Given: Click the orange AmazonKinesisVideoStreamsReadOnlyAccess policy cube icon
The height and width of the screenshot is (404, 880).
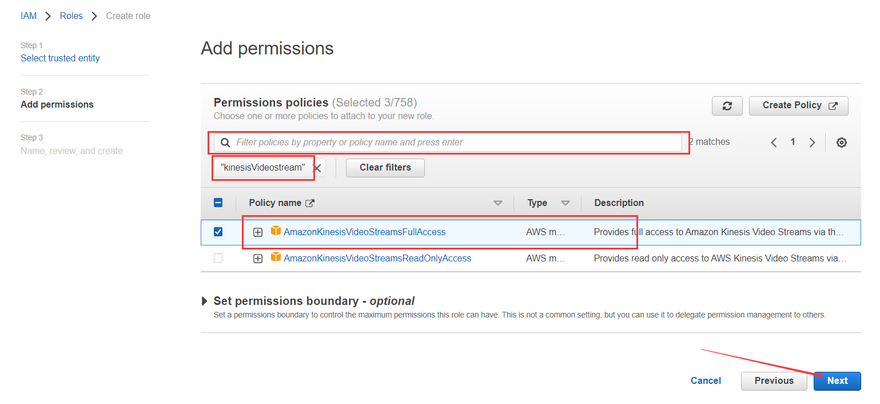Looking at the screenshot, I should pyautogui.click(x=276, y=258).
